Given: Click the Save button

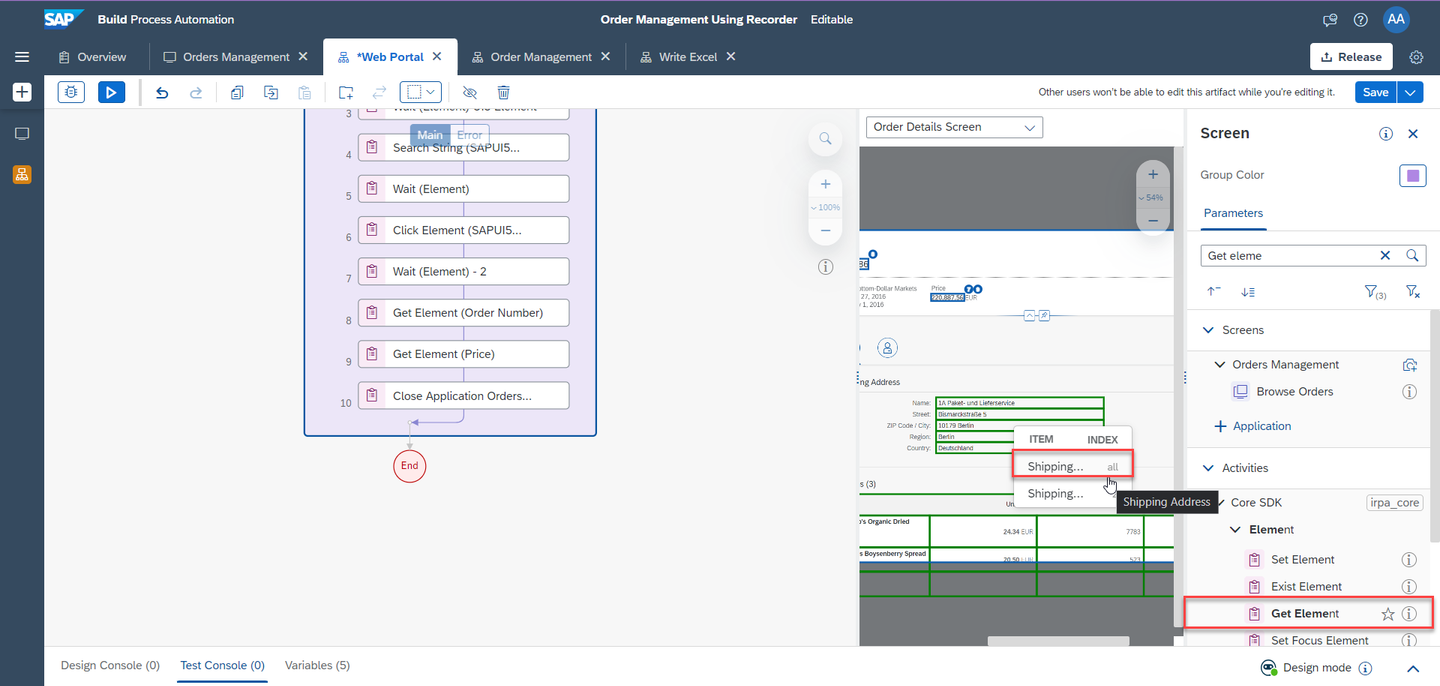Looking at the screenshot, I should tap(1376, 92).
